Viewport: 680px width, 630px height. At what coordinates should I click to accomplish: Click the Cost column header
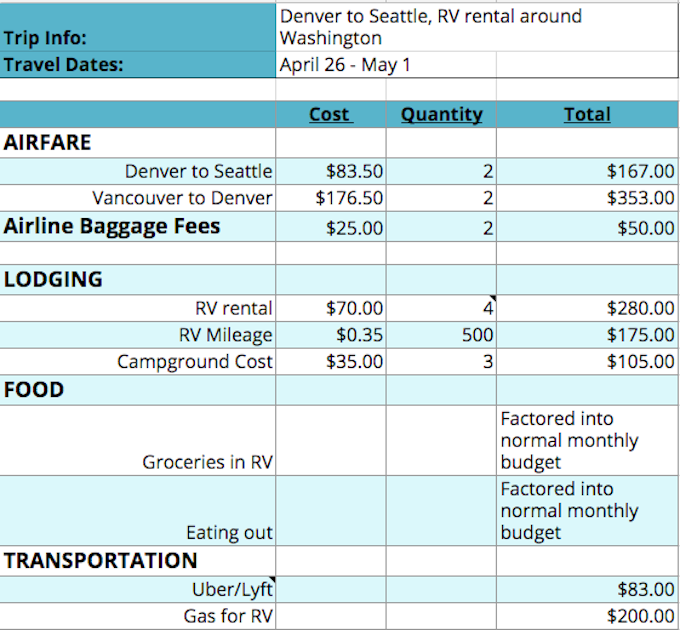pyautogui.click(x=329, y=114)
